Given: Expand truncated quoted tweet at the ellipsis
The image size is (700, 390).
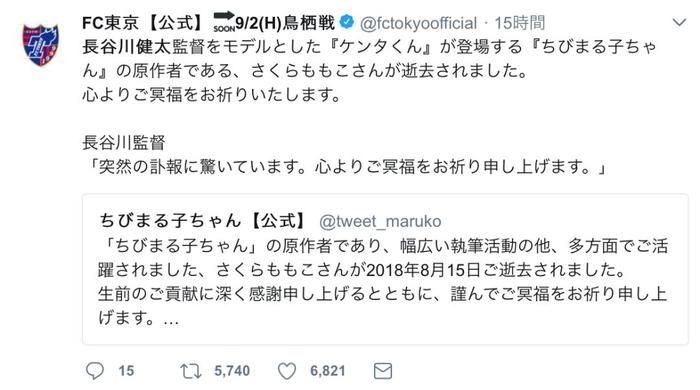Looking at the screenshot, I should pos(171,319).
